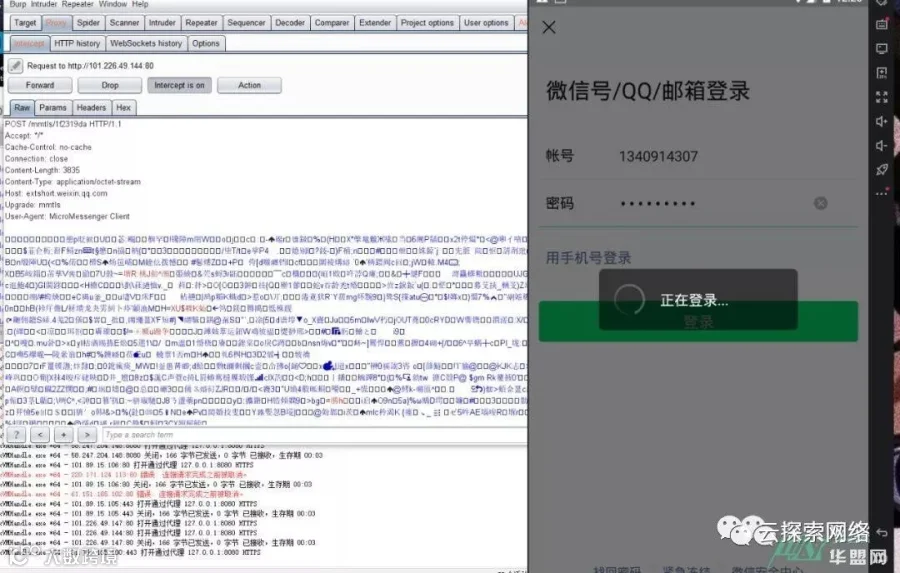
Task: Open the Window menu
Action: [x=112, y=4]
